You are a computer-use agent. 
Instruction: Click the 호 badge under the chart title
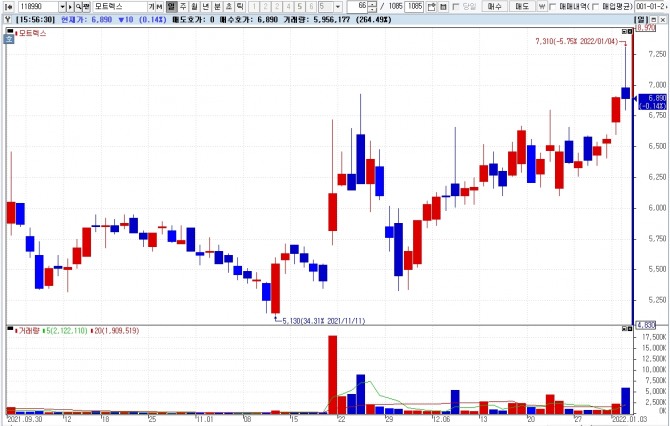click(x=9, y=39)
